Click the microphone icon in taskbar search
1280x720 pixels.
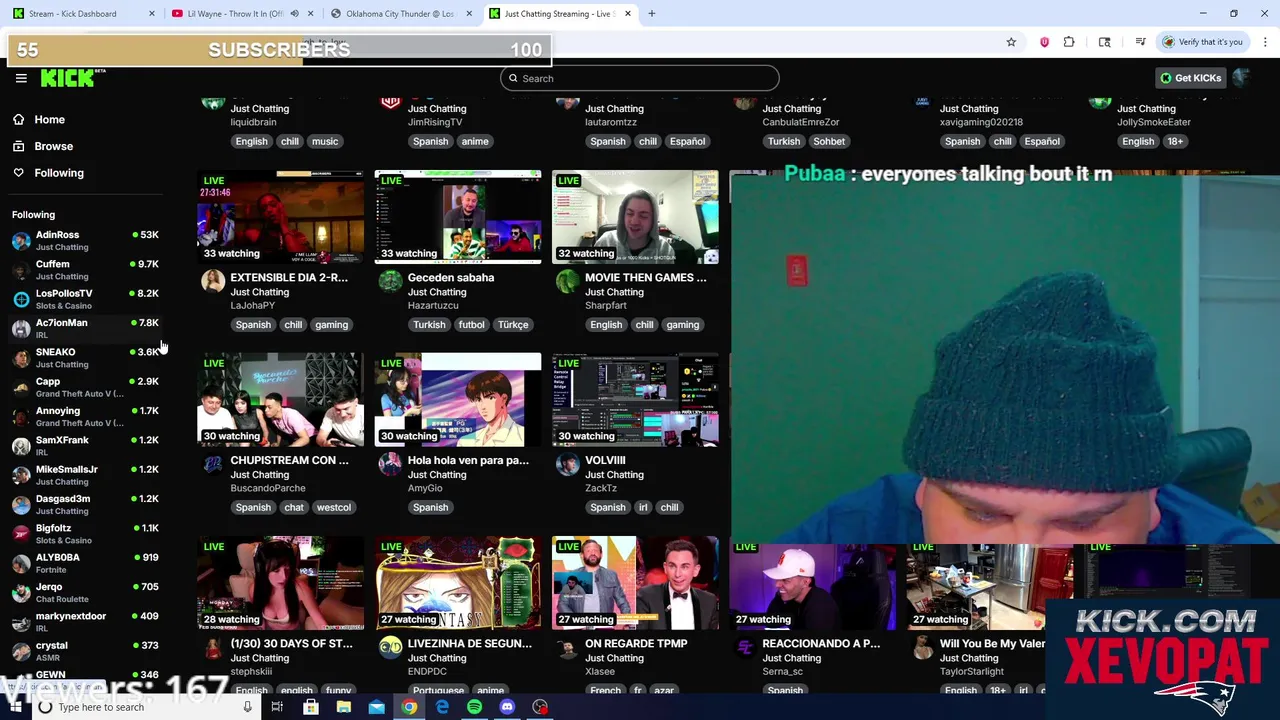click(x=247, y=707)
